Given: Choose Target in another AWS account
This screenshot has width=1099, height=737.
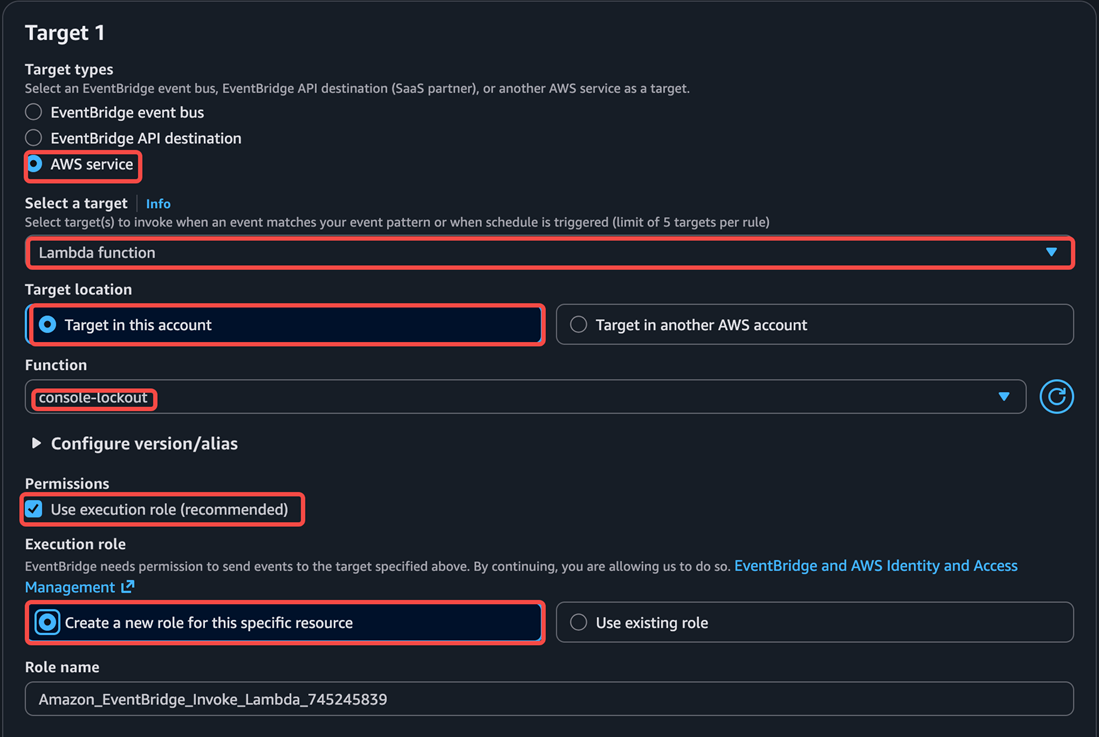Looking at the screenshot, I should pos(578,325).
